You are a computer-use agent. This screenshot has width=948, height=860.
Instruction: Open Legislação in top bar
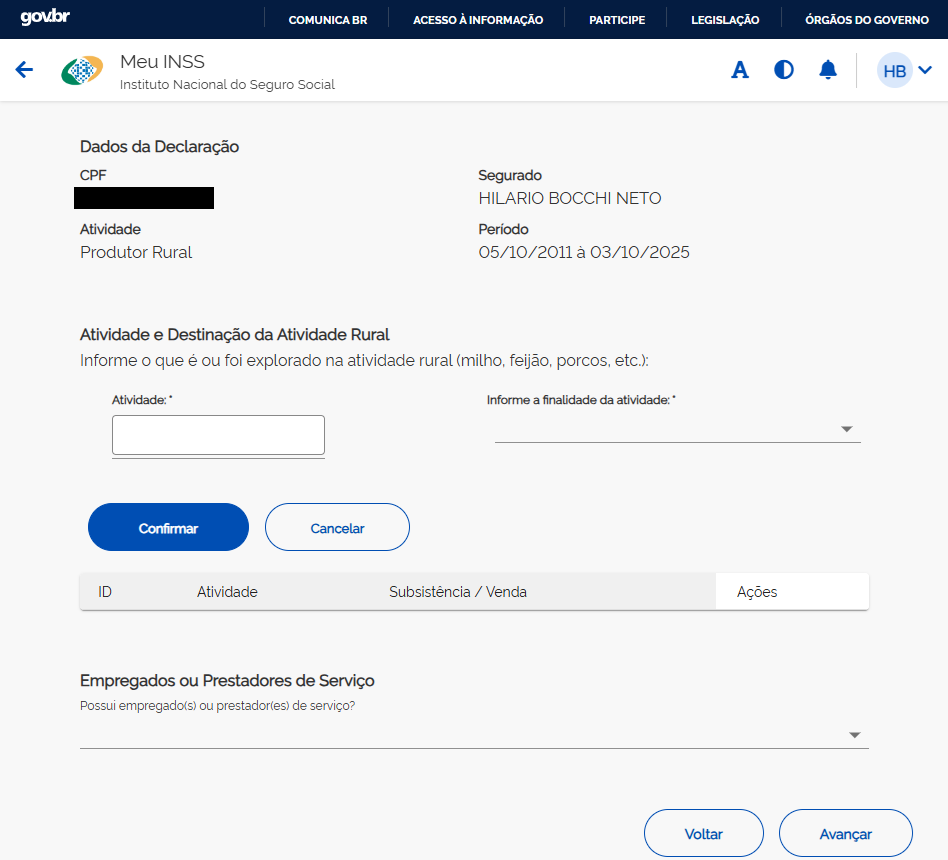pyautogui.click(x=725, y=20)
